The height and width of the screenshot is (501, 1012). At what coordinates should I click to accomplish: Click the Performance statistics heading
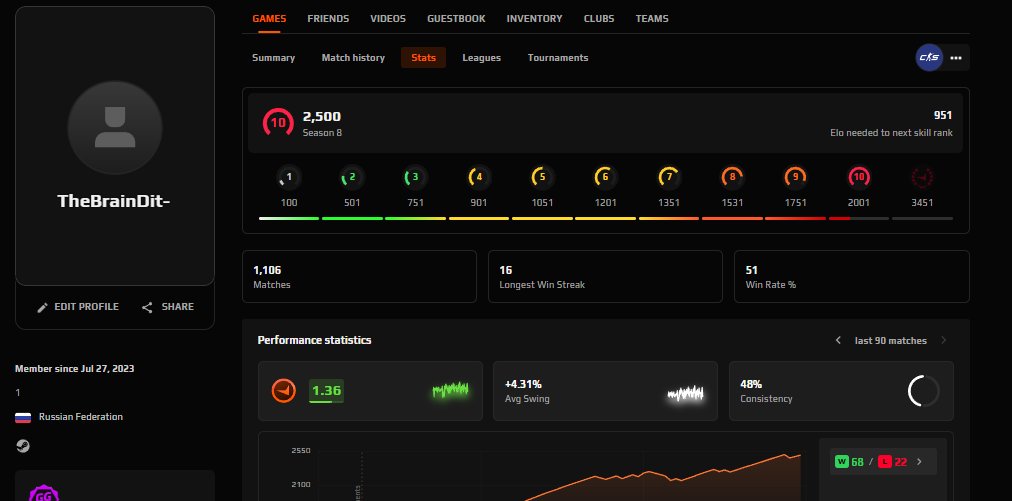coord(314,340)
